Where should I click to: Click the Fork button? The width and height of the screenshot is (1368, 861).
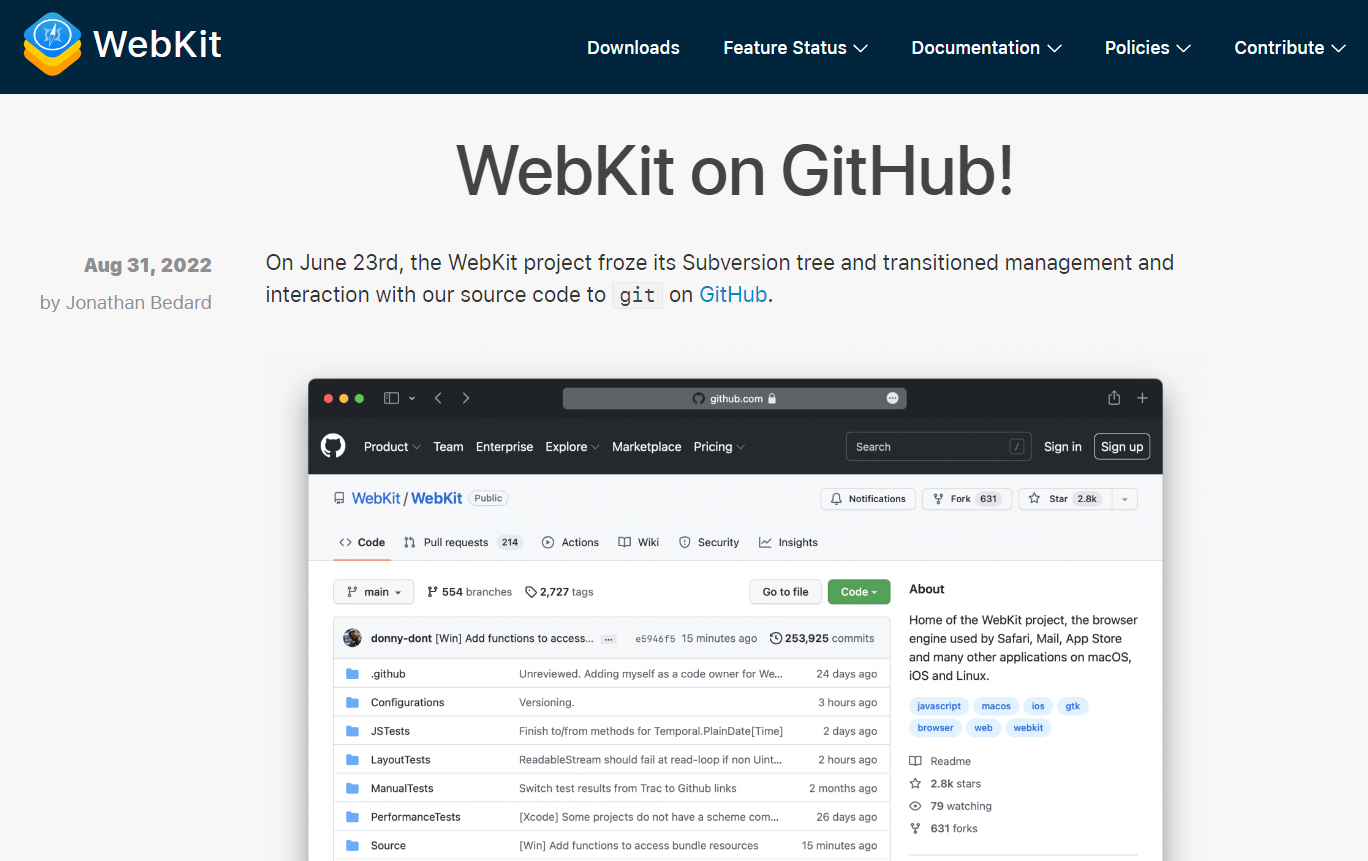pyautogui.click(x=967, y=499)
